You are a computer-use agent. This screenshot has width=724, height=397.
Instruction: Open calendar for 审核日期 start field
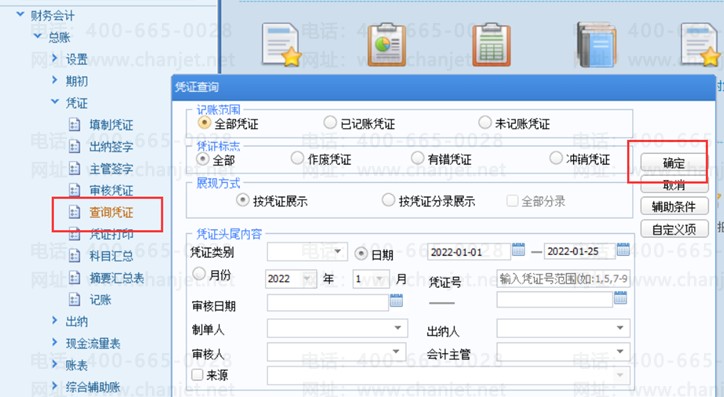click(396, 301)
